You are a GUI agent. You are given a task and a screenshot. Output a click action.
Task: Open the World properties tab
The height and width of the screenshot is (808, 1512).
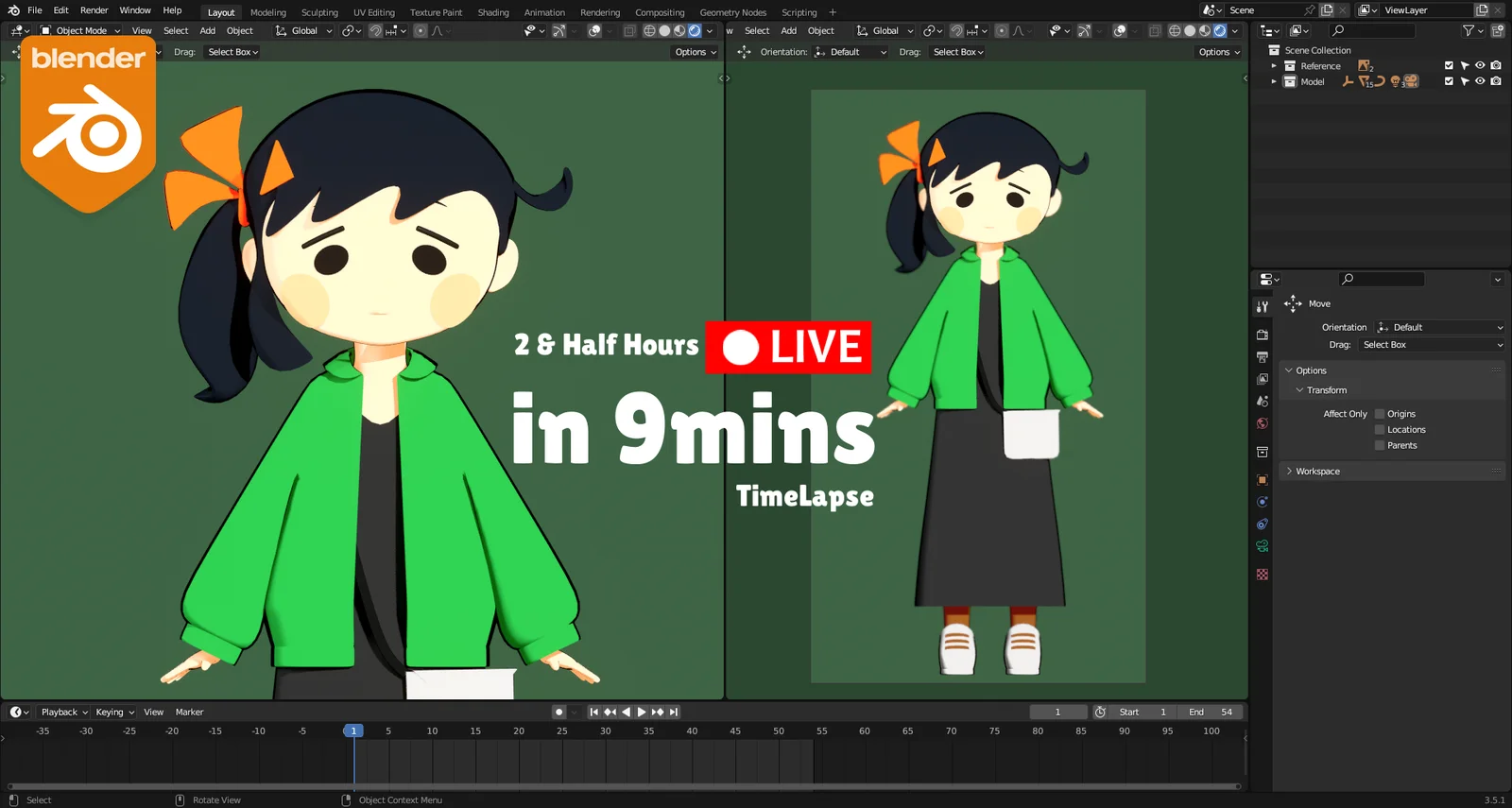click(x=1263, y=423)
